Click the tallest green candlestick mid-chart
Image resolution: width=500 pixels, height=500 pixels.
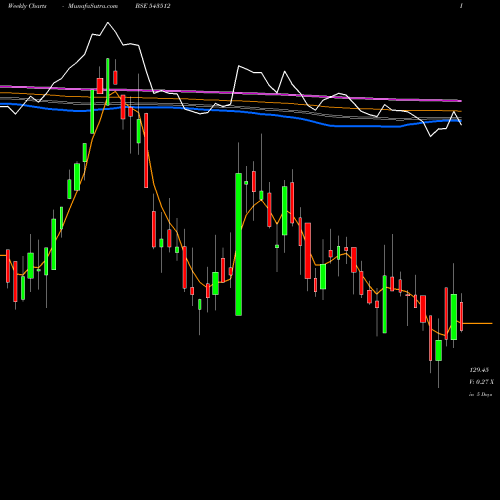point(238,244)
